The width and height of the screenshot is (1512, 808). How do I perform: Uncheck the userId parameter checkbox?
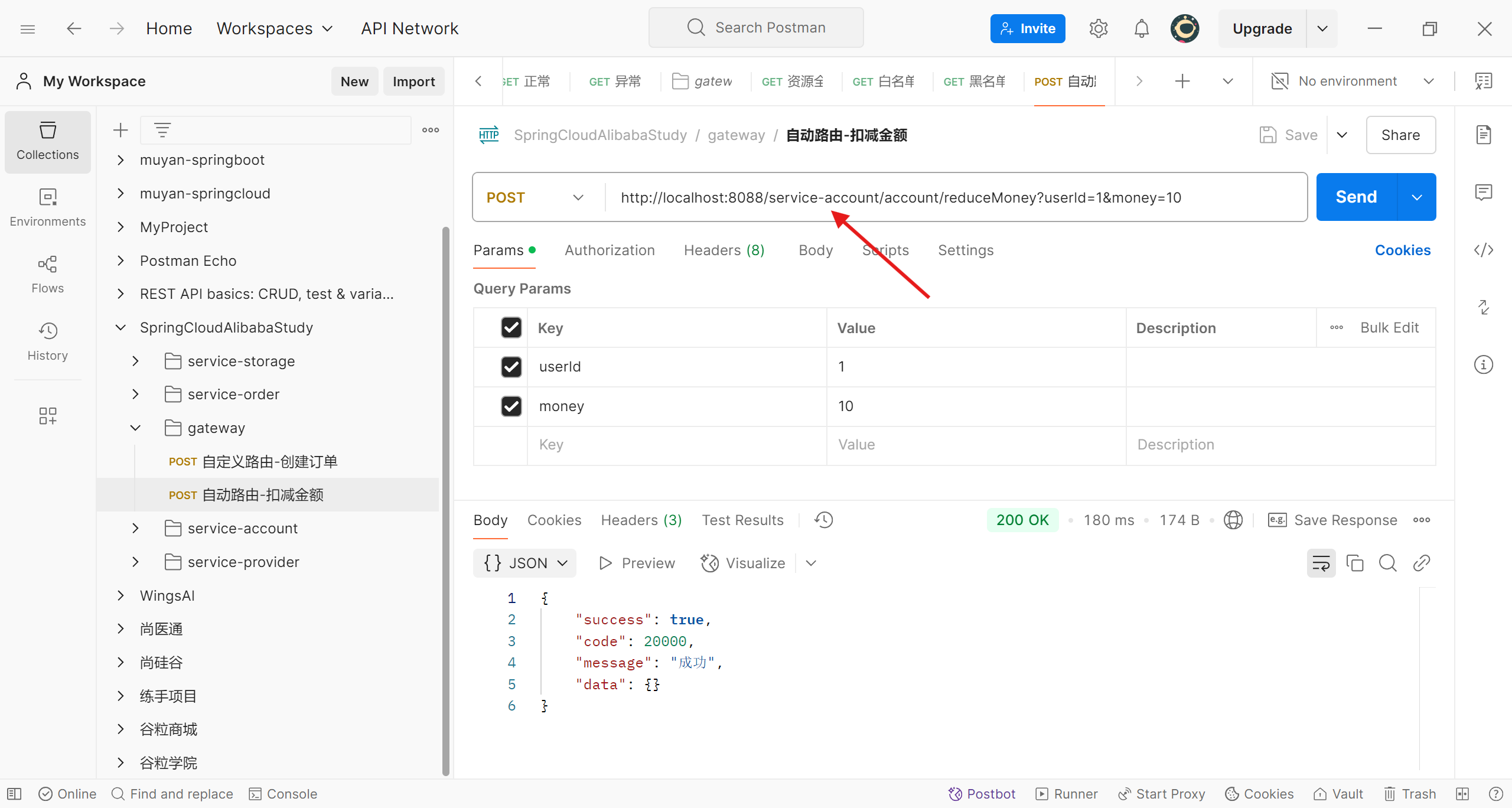point(511,367)
